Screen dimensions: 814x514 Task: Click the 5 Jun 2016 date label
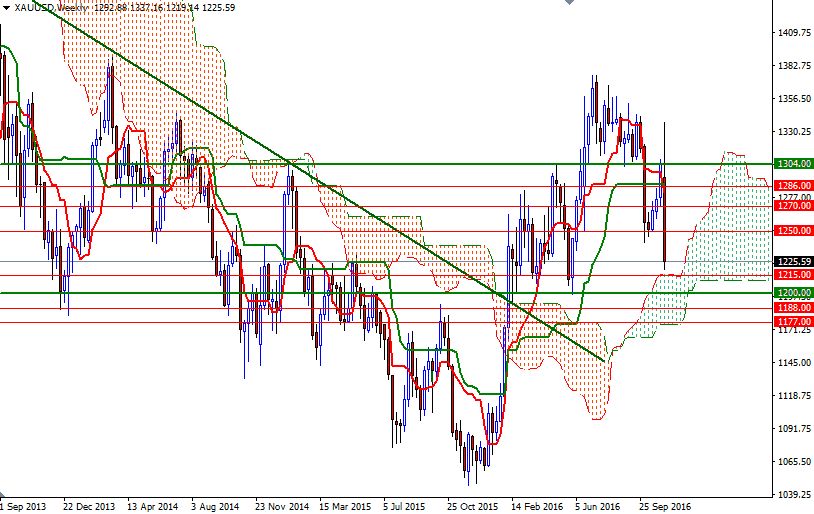(x=598, y=506)
